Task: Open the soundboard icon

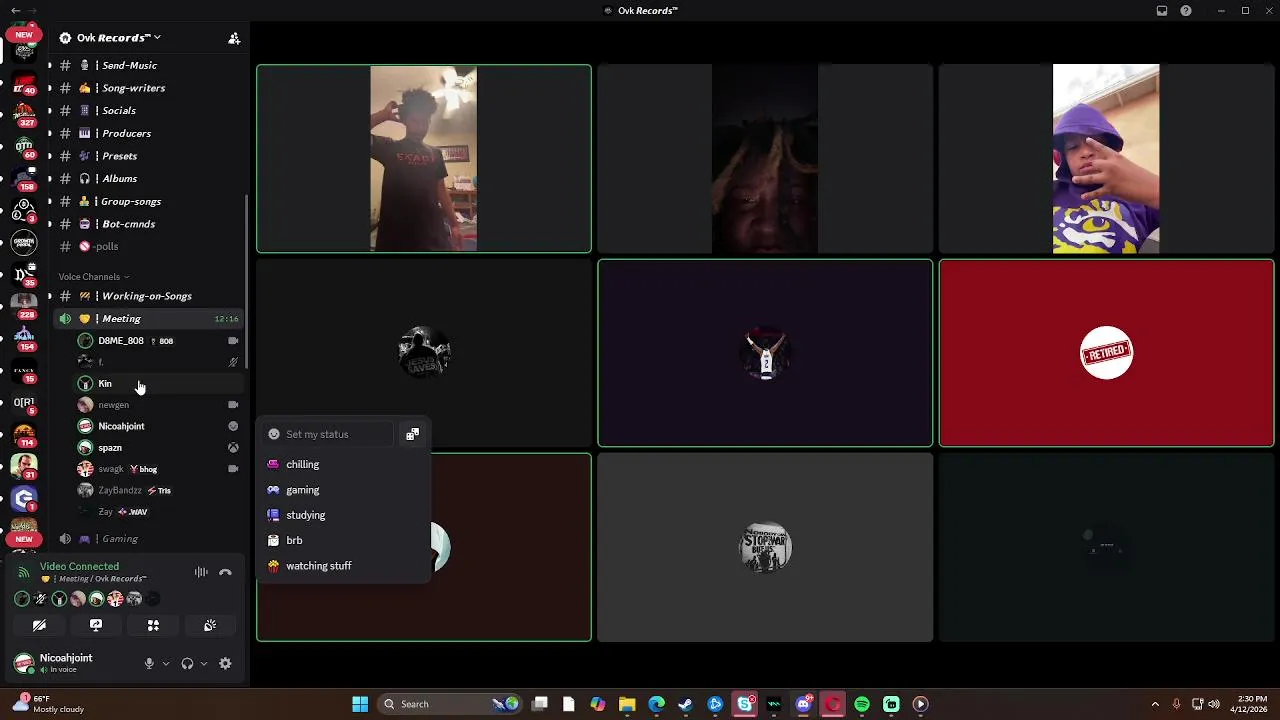Action: point(210,625)
